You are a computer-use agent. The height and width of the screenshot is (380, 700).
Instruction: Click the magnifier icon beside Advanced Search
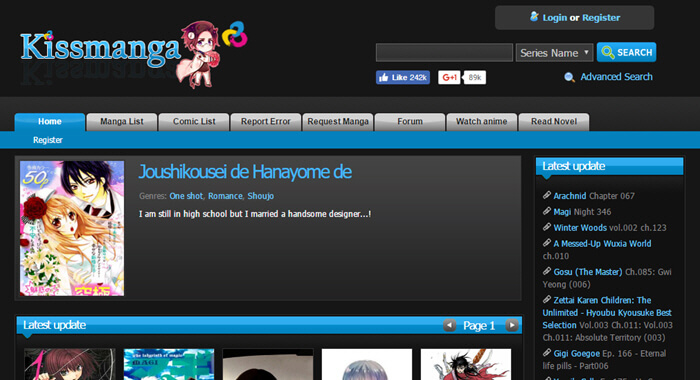tap(569, 77)
